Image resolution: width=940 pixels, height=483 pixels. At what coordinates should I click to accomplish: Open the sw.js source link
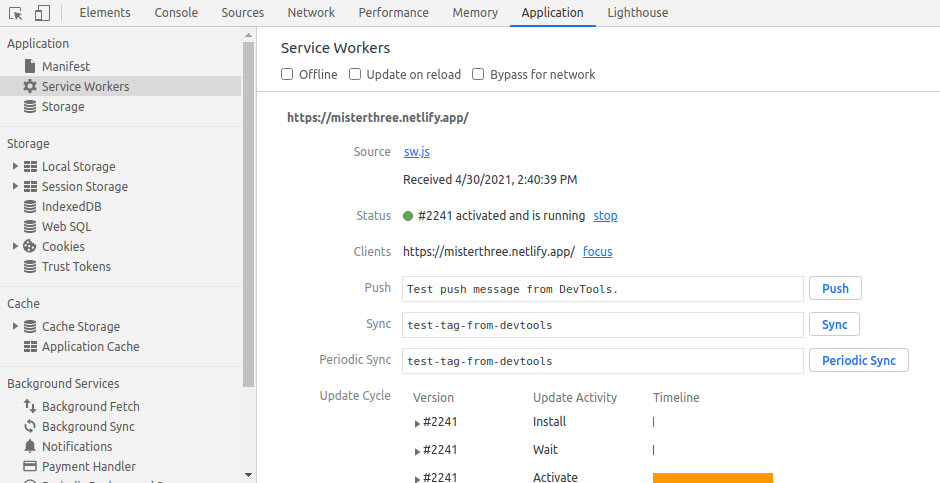pyautogui.click(x=417, y=152)
